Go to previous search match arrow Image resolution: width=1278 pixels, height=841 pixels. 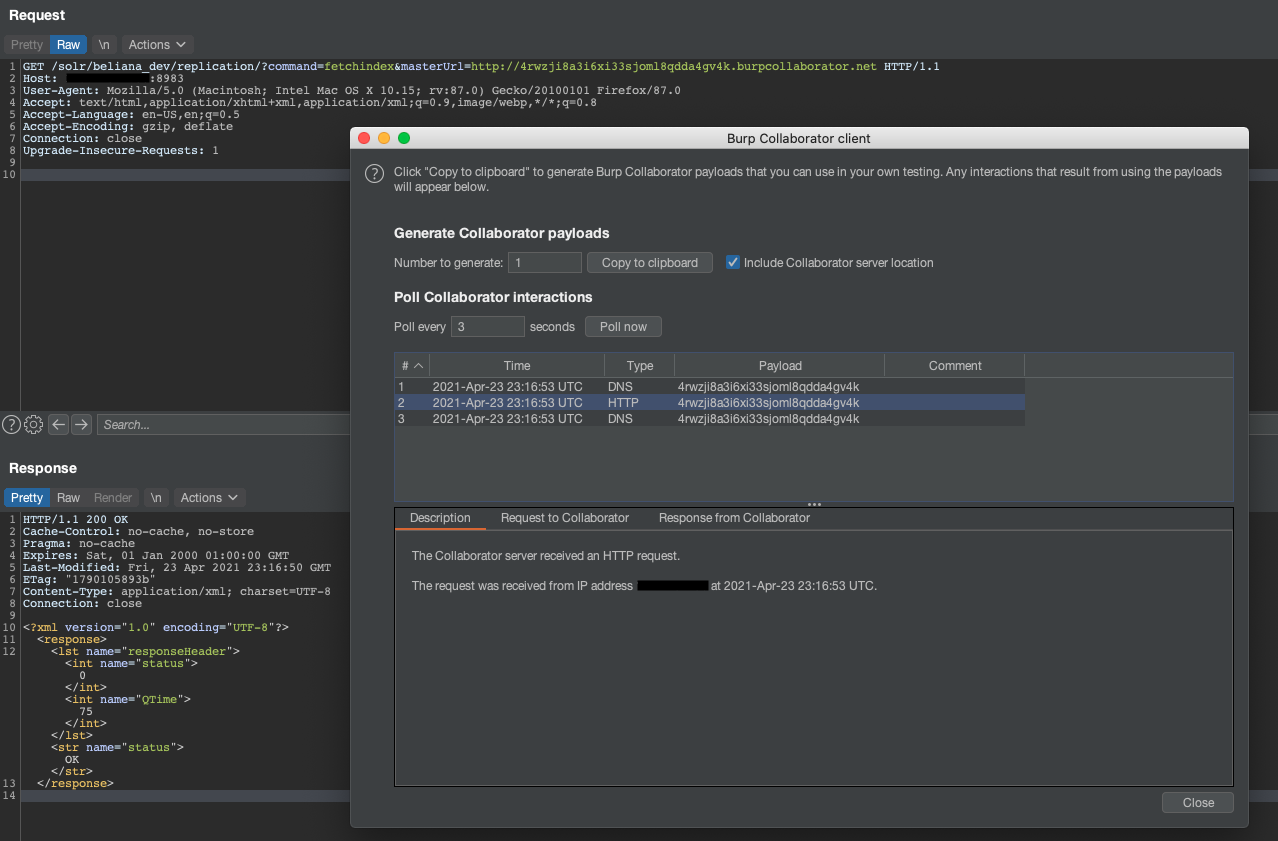[x=59, y=424]
